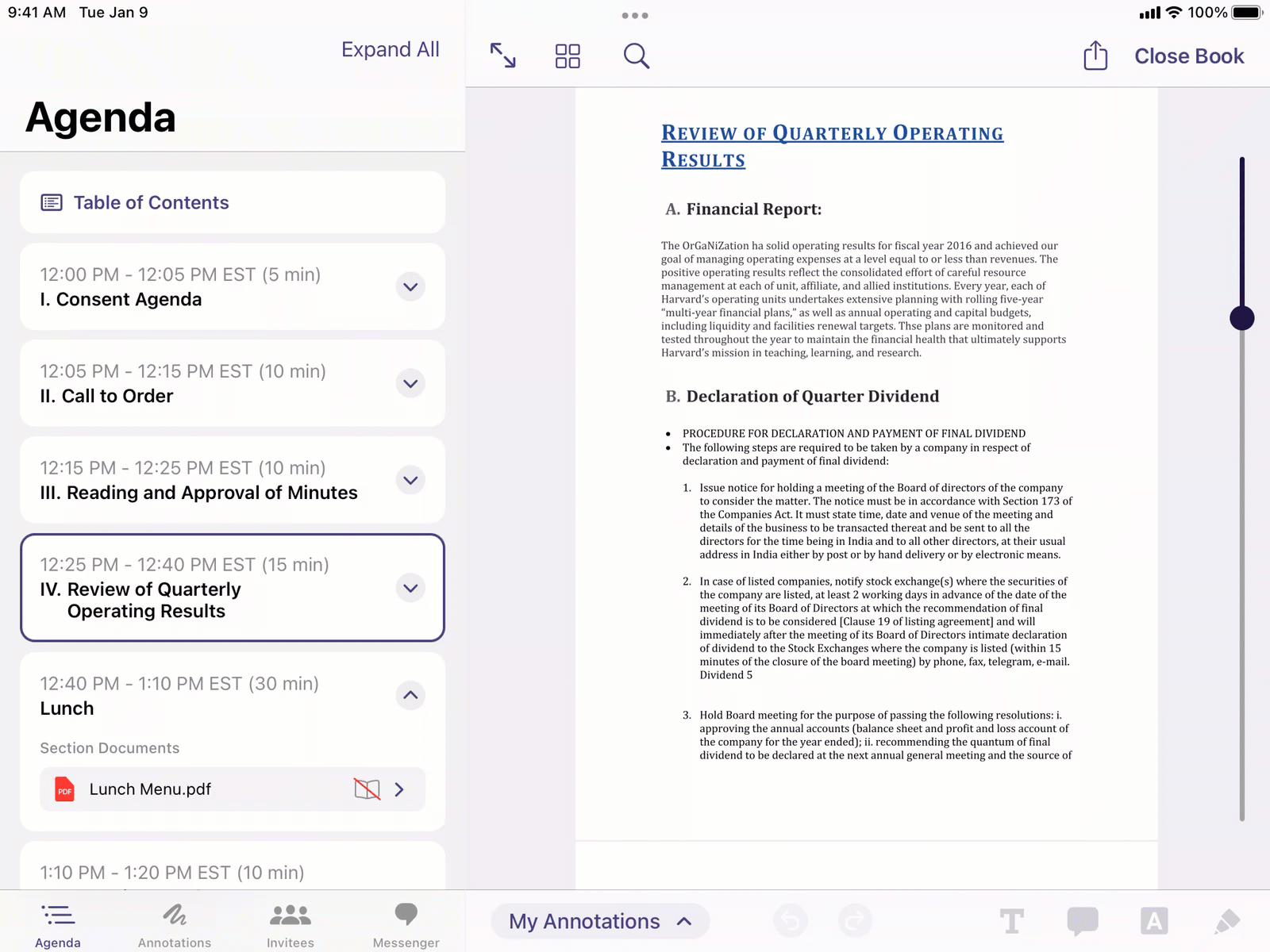Expand the Consent Agenda item
This screenshot has height=952, width=1270.
tap(410, 287)
